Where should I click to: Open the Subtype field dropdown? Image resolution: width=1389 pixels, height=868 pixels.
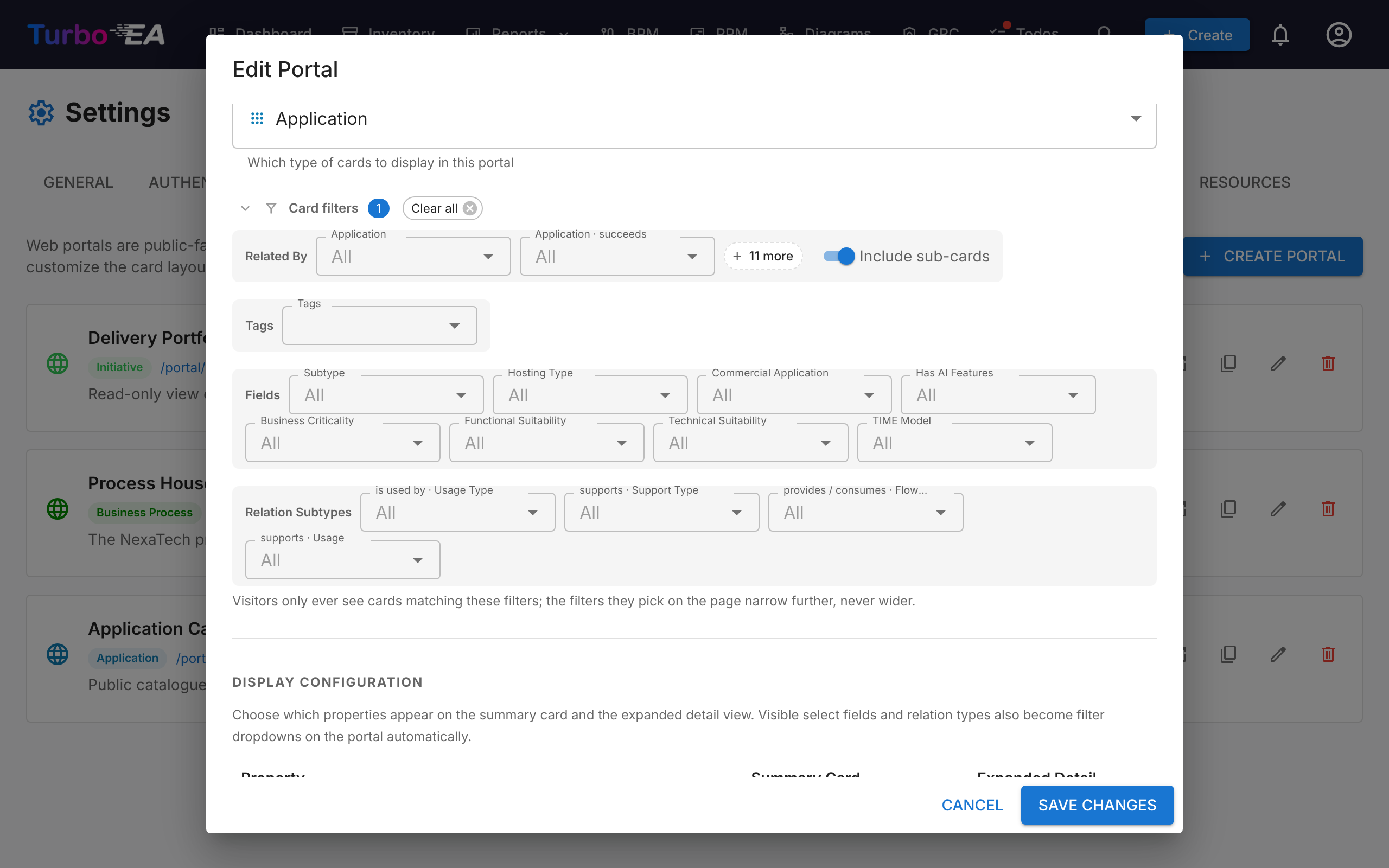[386, 395]
